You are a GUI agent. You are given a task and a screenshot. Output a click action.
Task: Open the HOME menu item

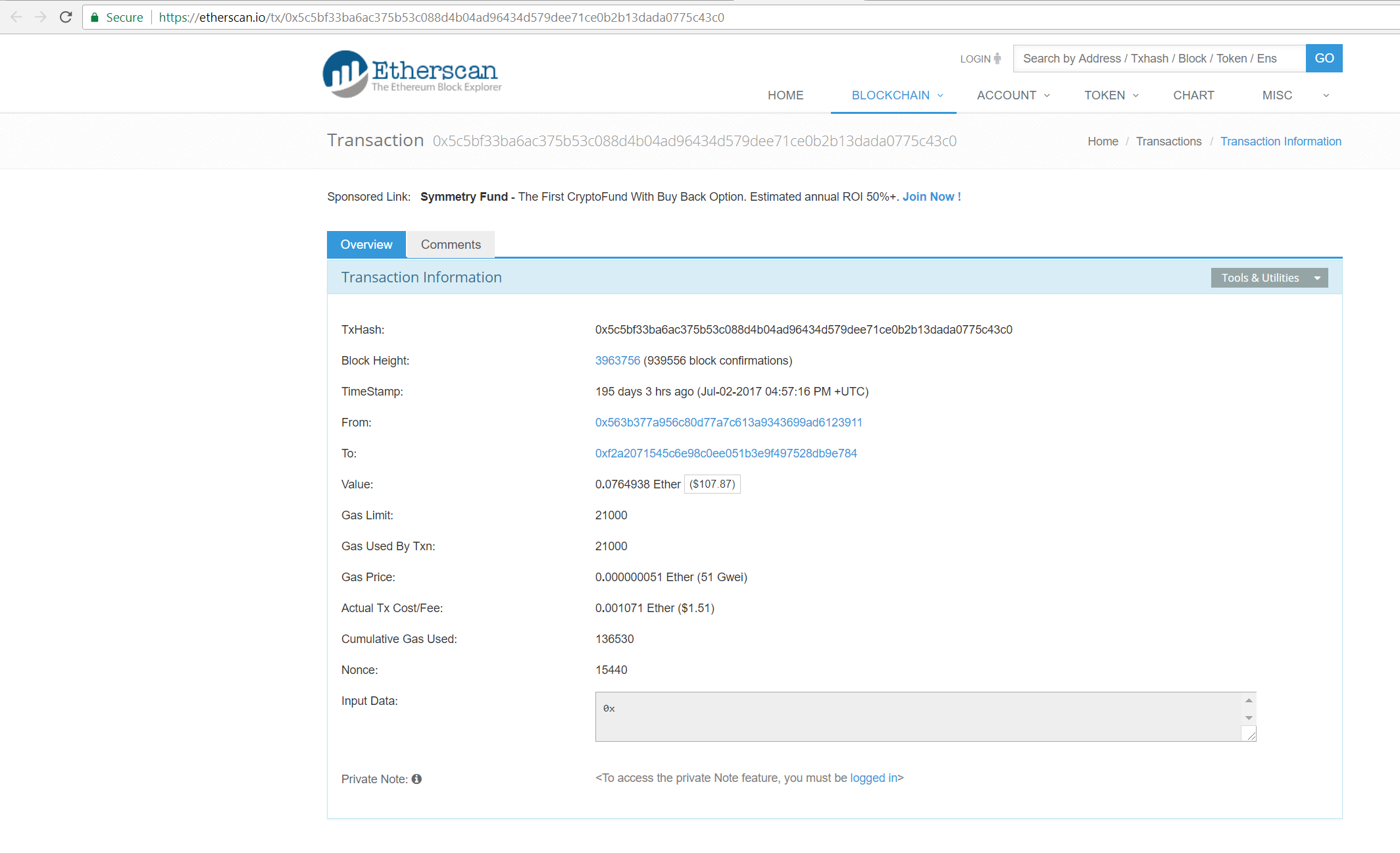click(786, 95)
